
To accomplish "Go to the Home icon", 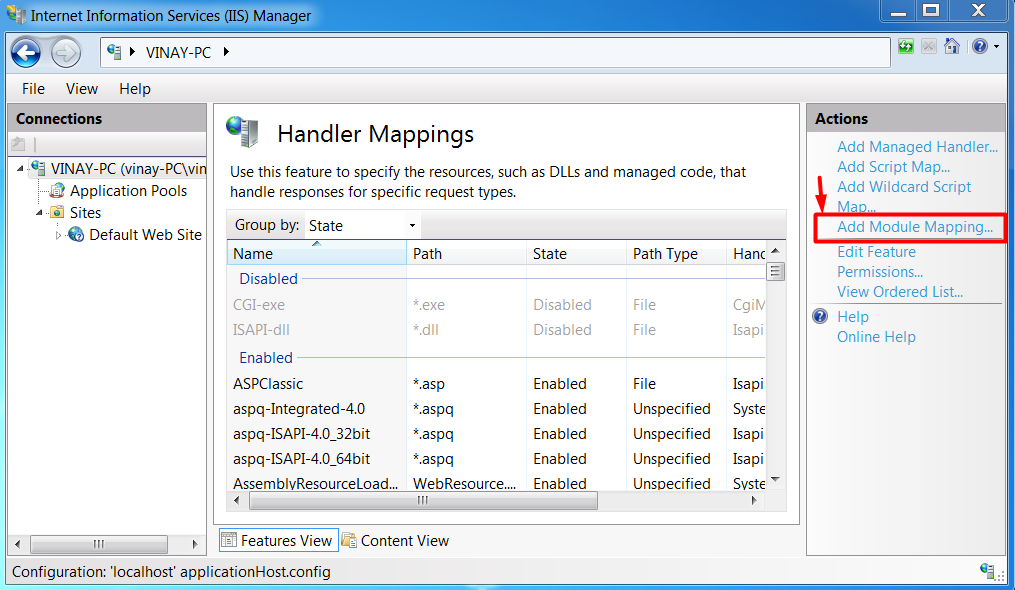I will [x=952, y=46].
